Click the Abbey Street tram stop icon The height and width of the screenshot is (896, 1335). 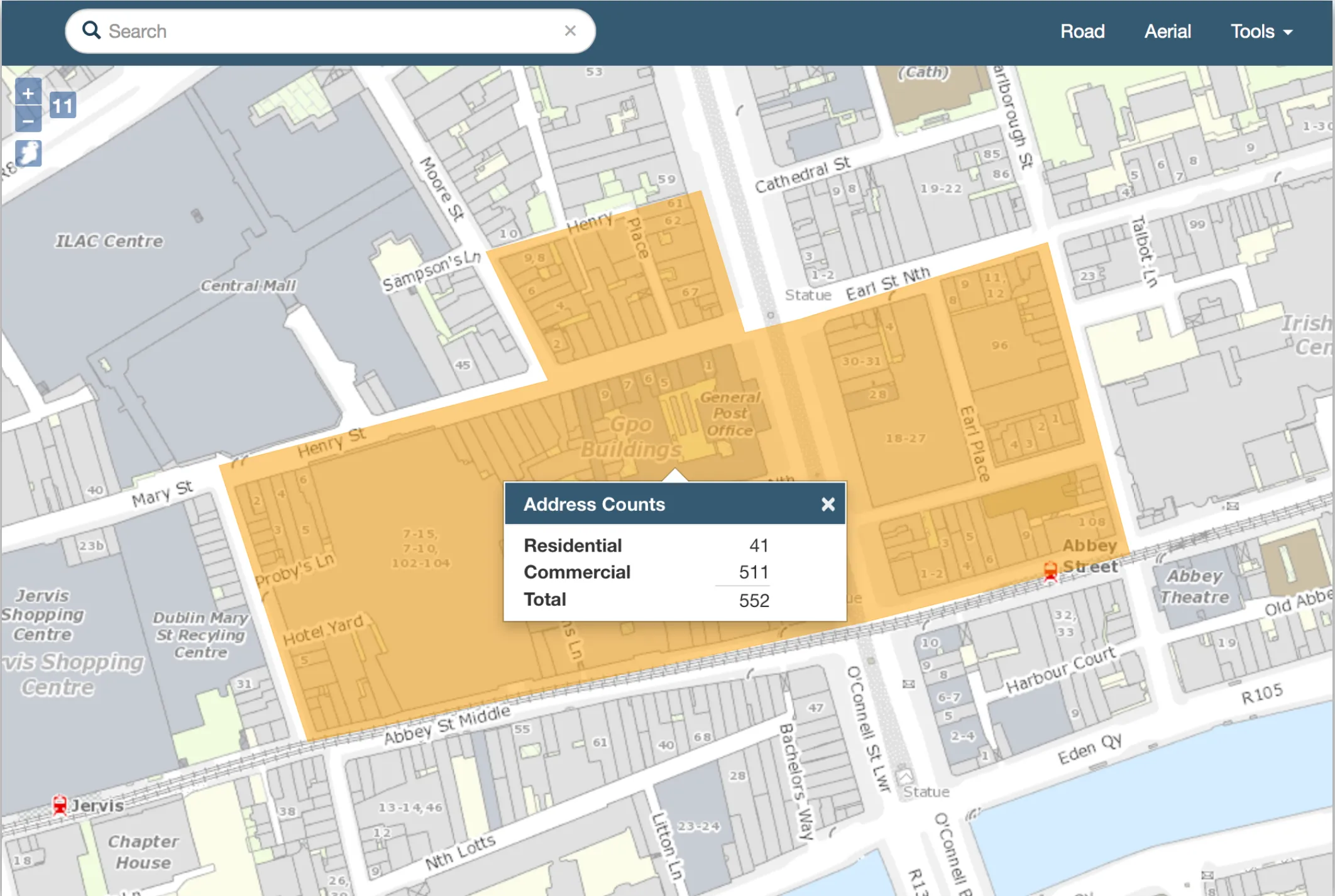[1050, 571]
